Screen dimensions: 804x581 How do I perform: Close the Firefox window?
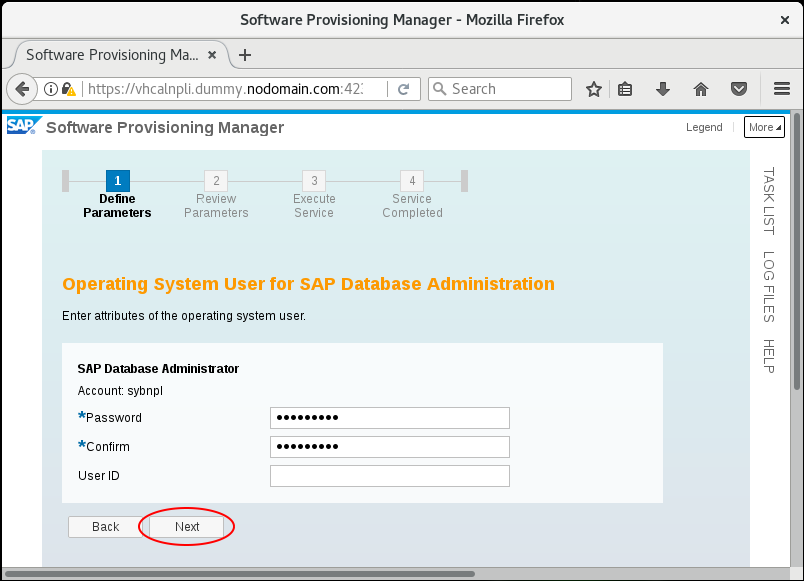tap(785, 20)
